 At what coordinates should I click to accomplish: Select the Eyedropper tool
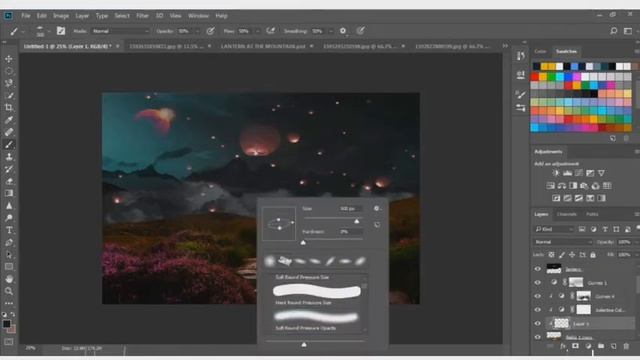(x=9, y=120)
